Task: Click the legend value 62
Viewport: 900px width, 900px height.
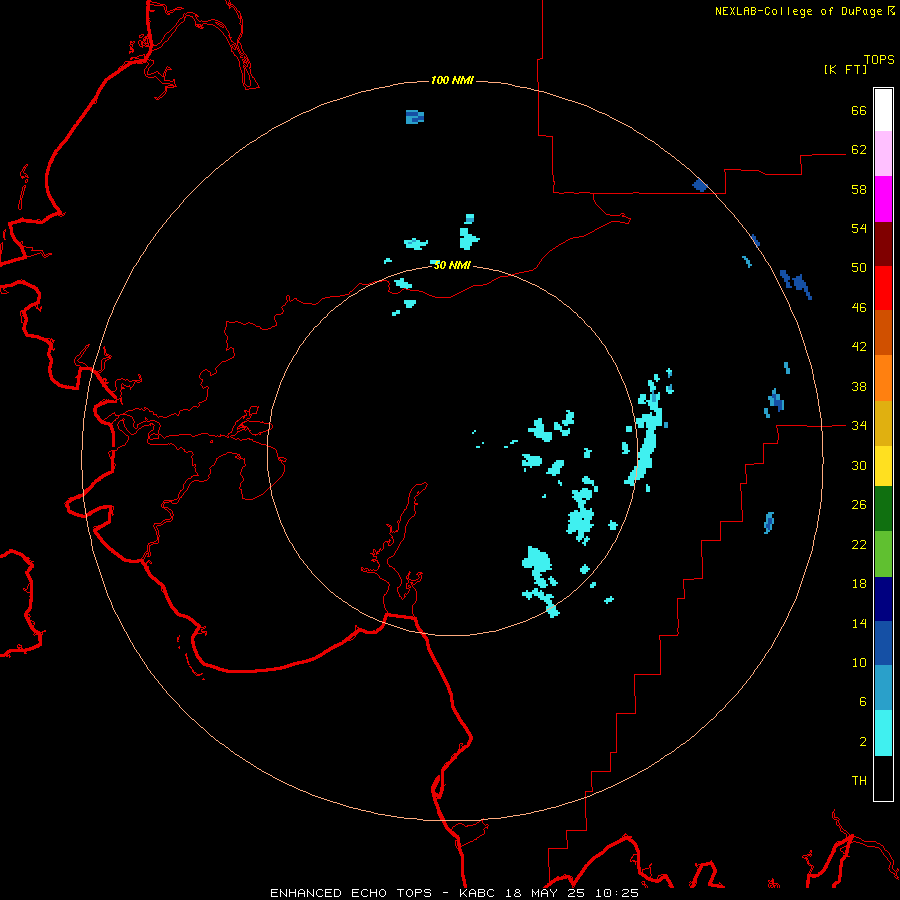Action: tap(859, 149)
